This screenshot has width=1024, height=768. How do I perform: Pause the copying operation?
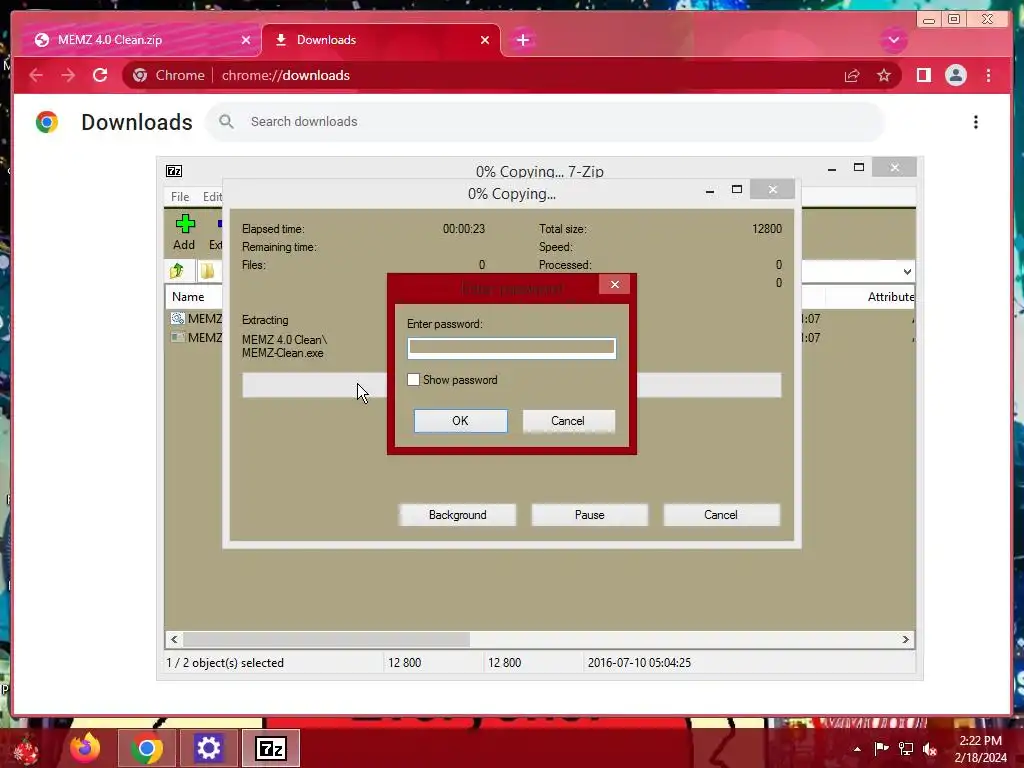coord(589,515)
